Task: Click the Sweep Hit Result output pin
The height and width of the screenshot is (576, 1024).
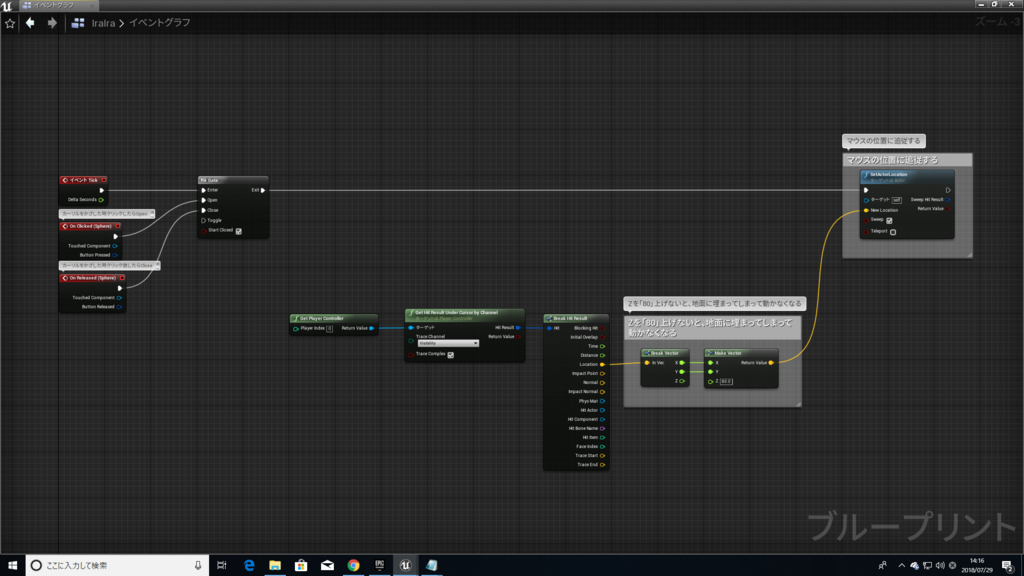Action: click(x=948, y=200)
